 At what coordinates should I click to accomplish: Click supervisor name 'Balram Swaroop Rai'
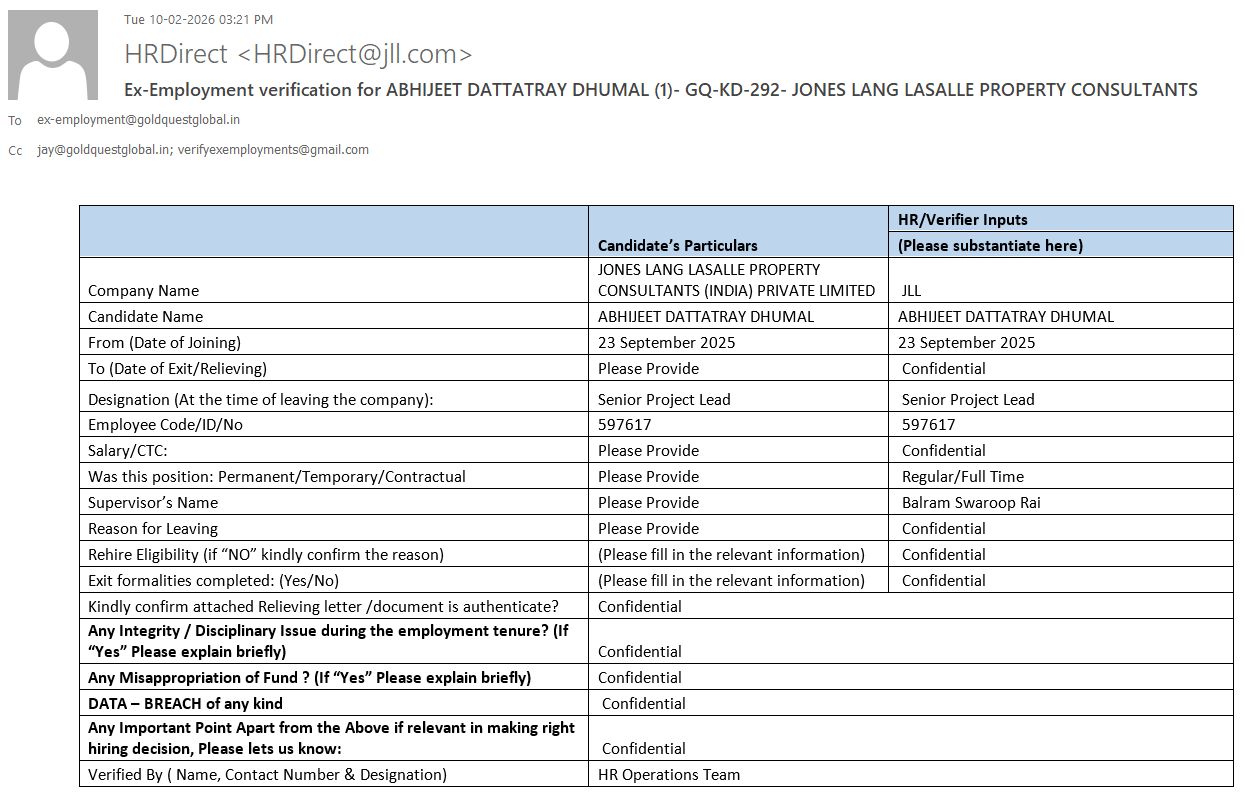(x=971, y=503)
